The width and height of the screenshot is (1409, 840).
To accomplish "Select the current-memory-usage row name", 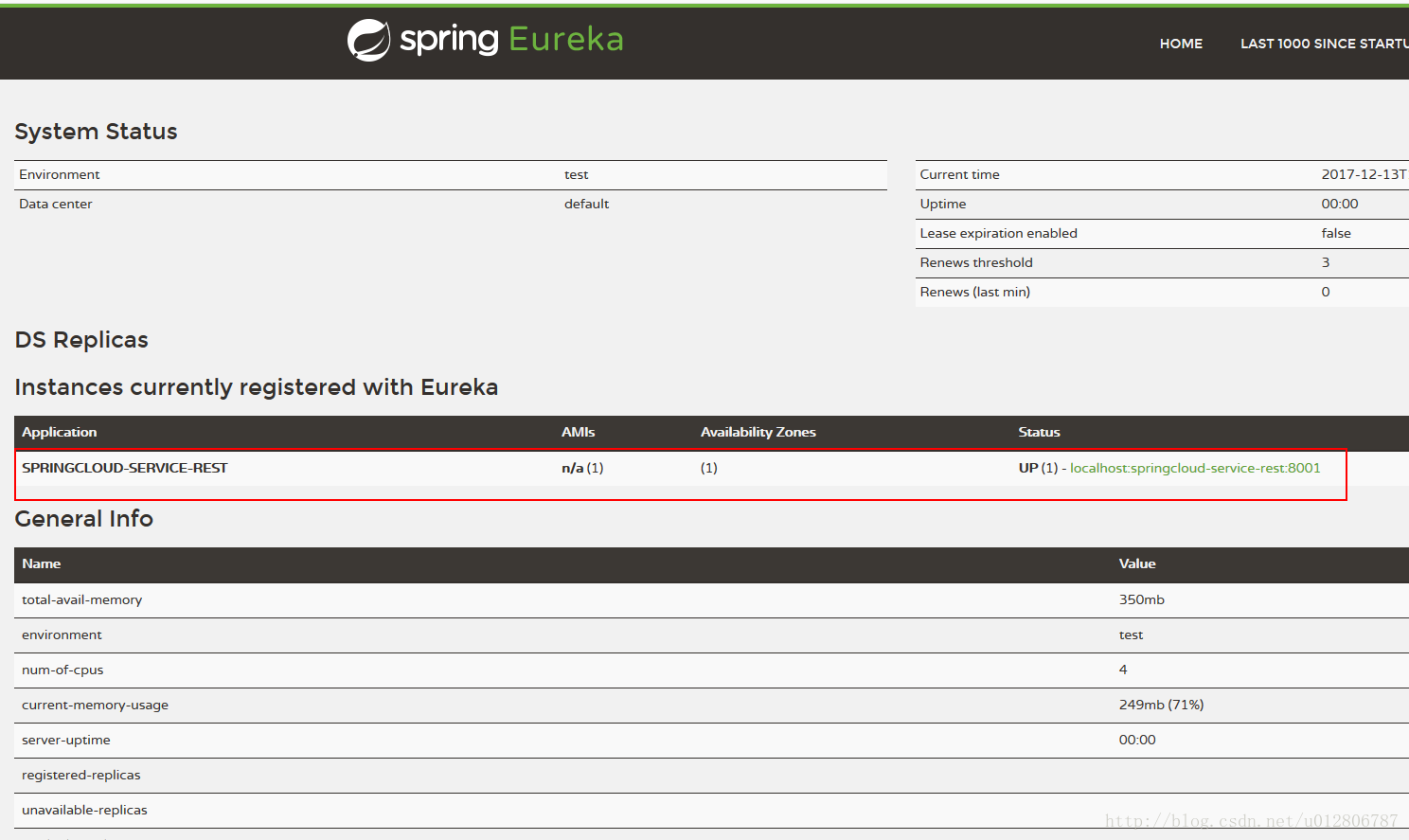I will coord(95,705).
